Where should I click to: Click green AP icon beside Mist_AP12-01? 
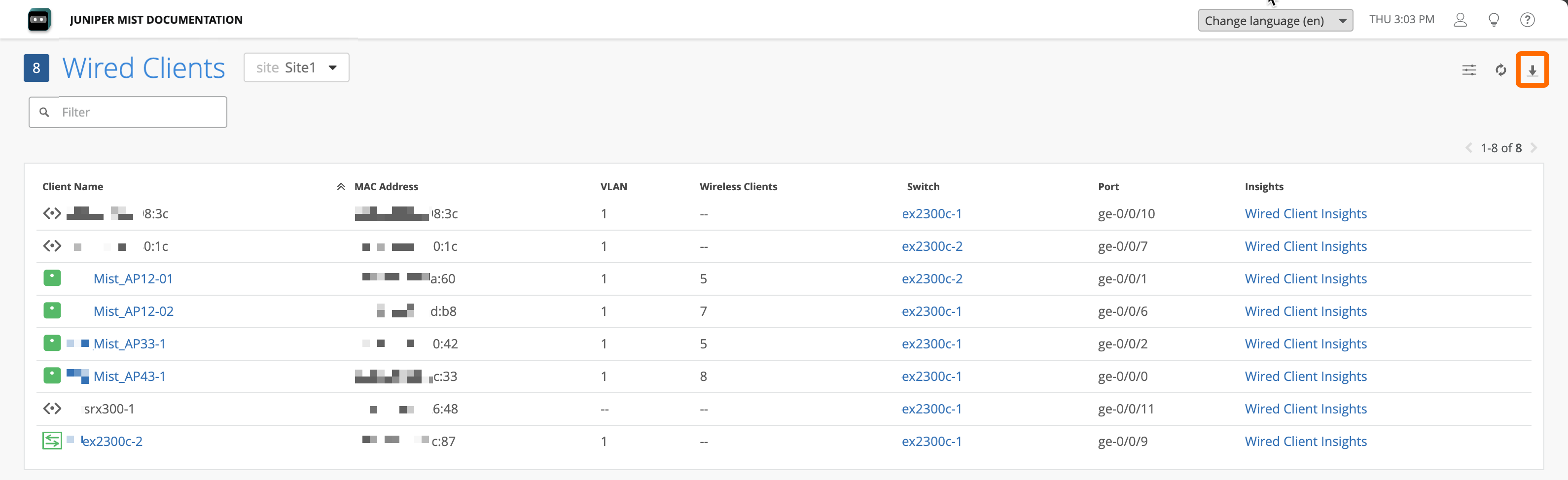click(x=52, y=278)
